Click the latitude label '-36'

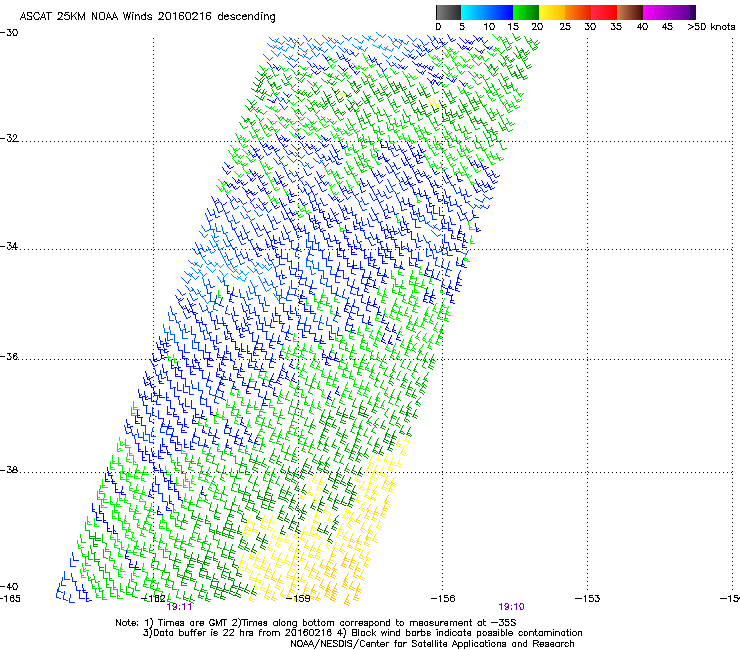9,356
